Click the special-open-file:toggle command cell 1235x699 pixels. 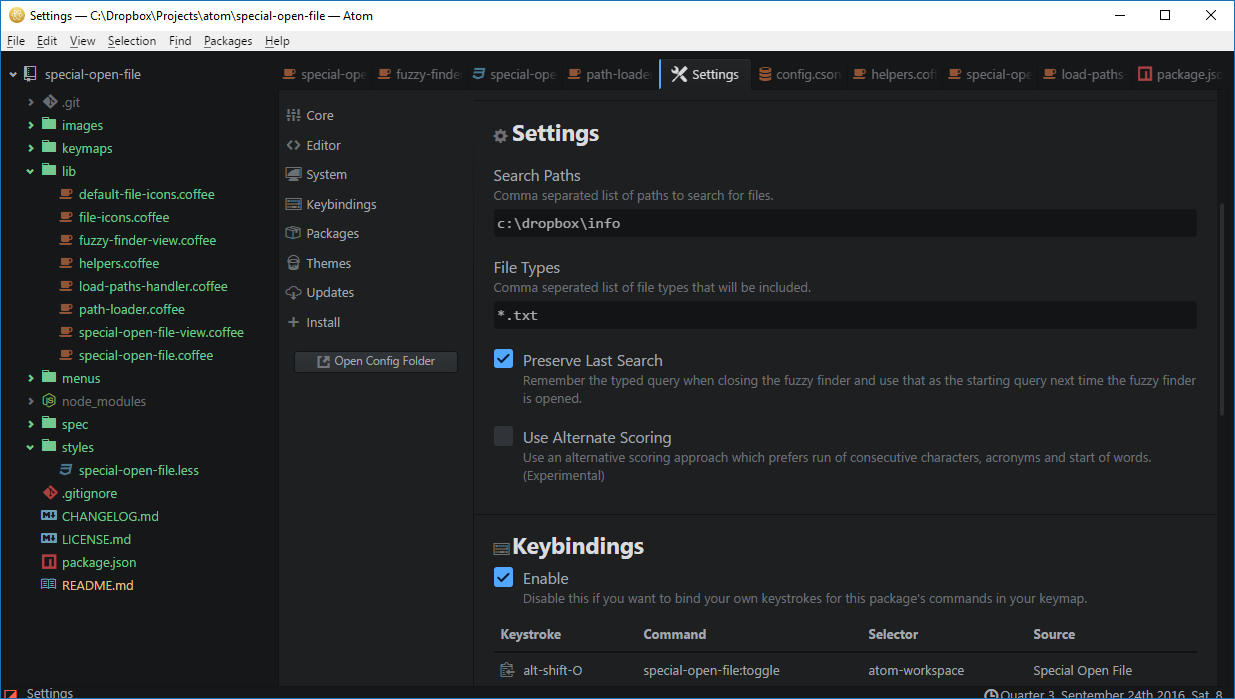pyautogui.click(x=711, y=670)
